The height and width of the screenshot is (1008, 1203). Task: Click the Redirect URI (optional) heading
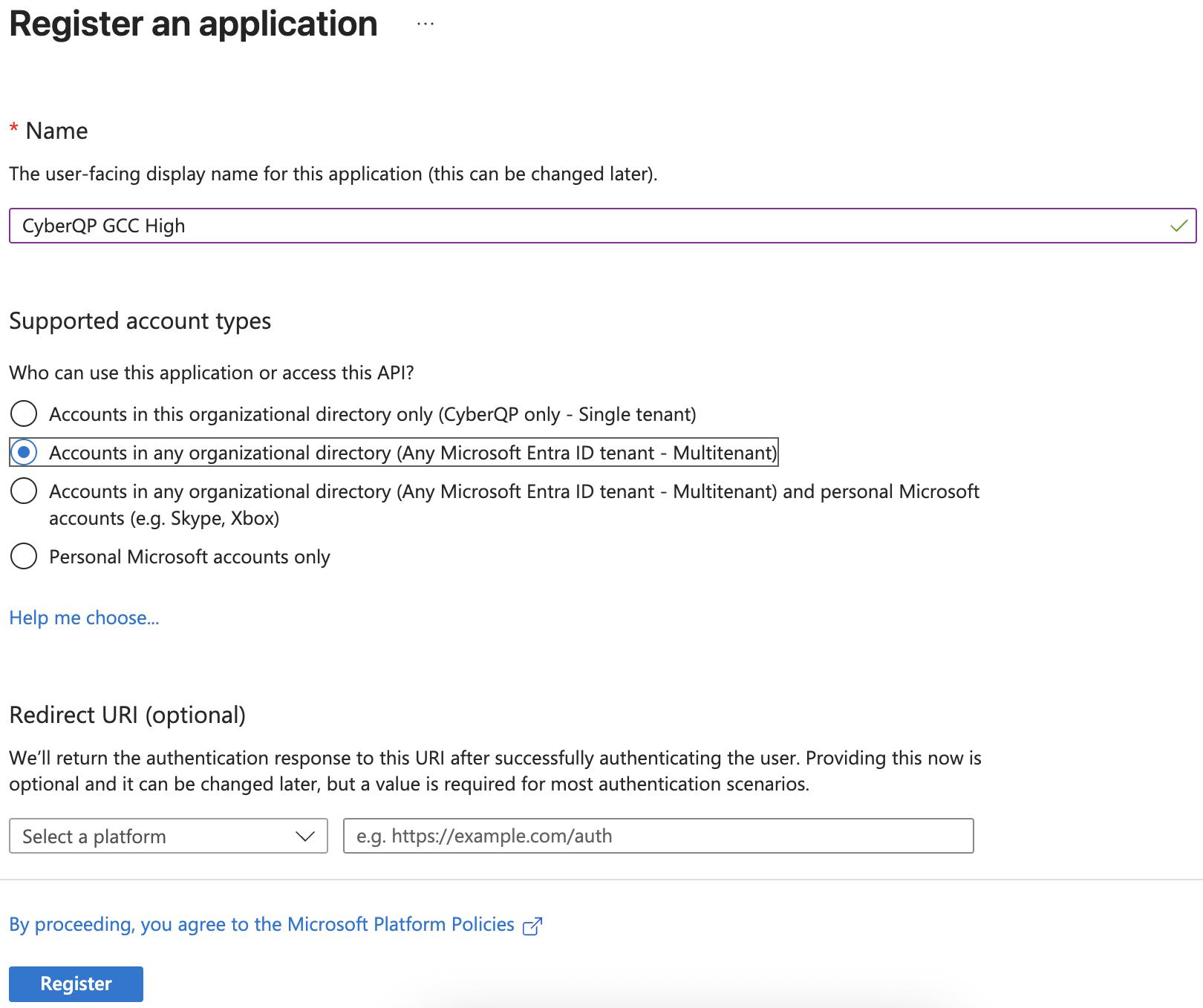point(127,715)
